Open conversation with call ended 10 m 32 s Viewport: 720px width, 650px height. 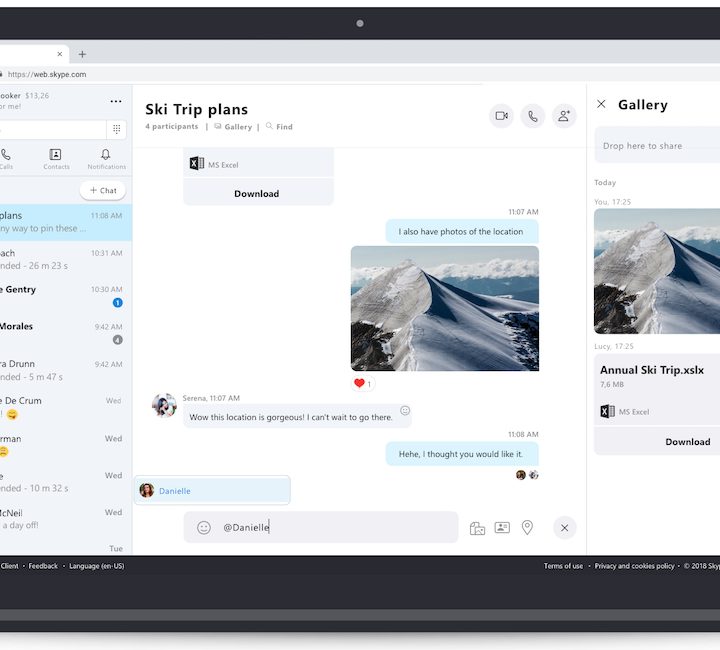click(66, 482)
